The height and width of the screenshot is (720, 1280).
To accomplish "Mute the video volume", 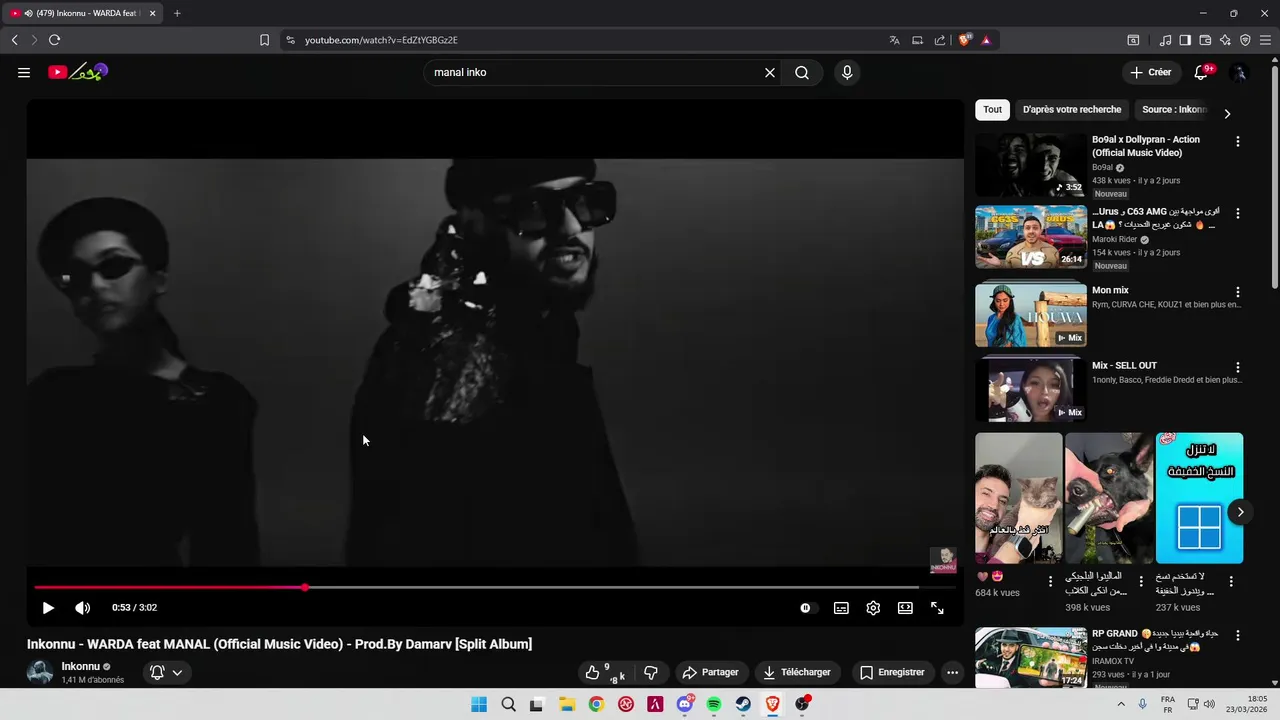I will (x=82, y=607).
